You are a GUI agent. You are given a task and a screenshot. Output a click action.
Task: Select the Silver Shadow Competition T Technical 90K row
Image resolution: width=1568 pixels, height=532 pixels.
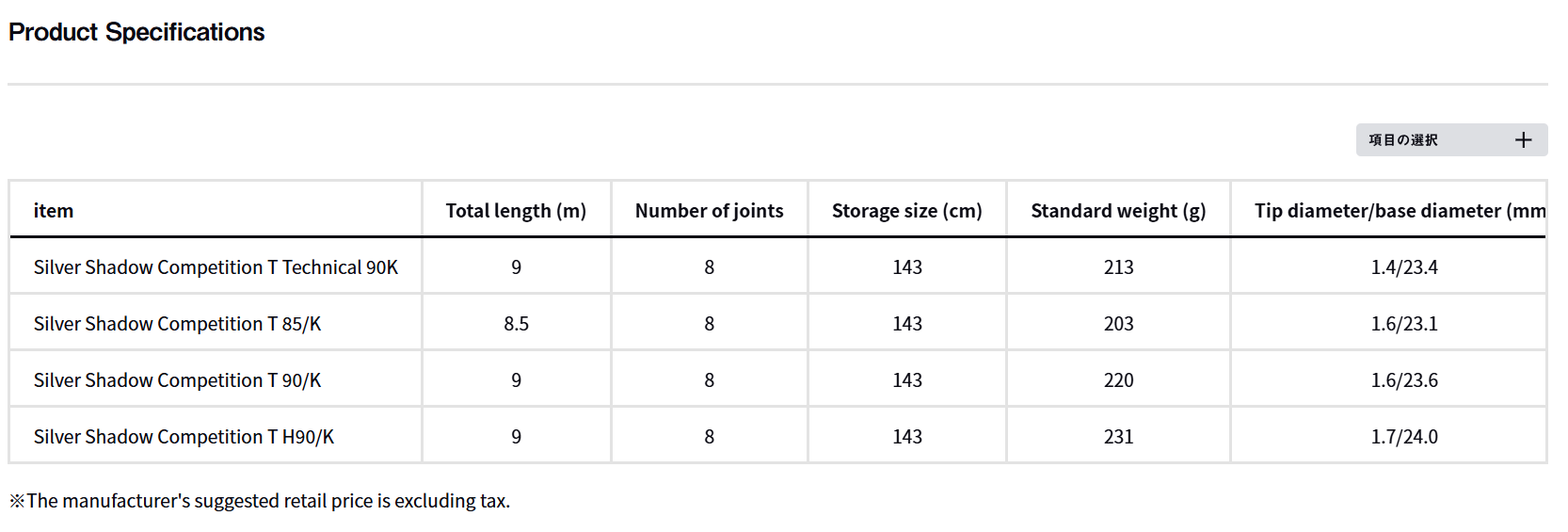tap(216, 267)
